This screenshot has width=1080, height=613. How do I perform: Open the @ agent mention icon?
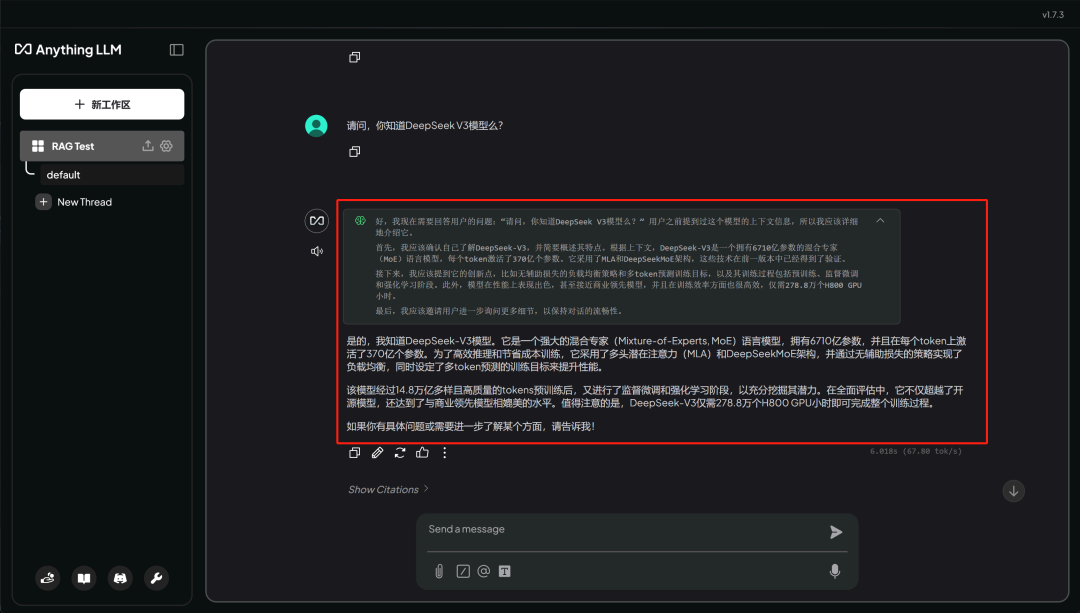(x=484, y=571)
